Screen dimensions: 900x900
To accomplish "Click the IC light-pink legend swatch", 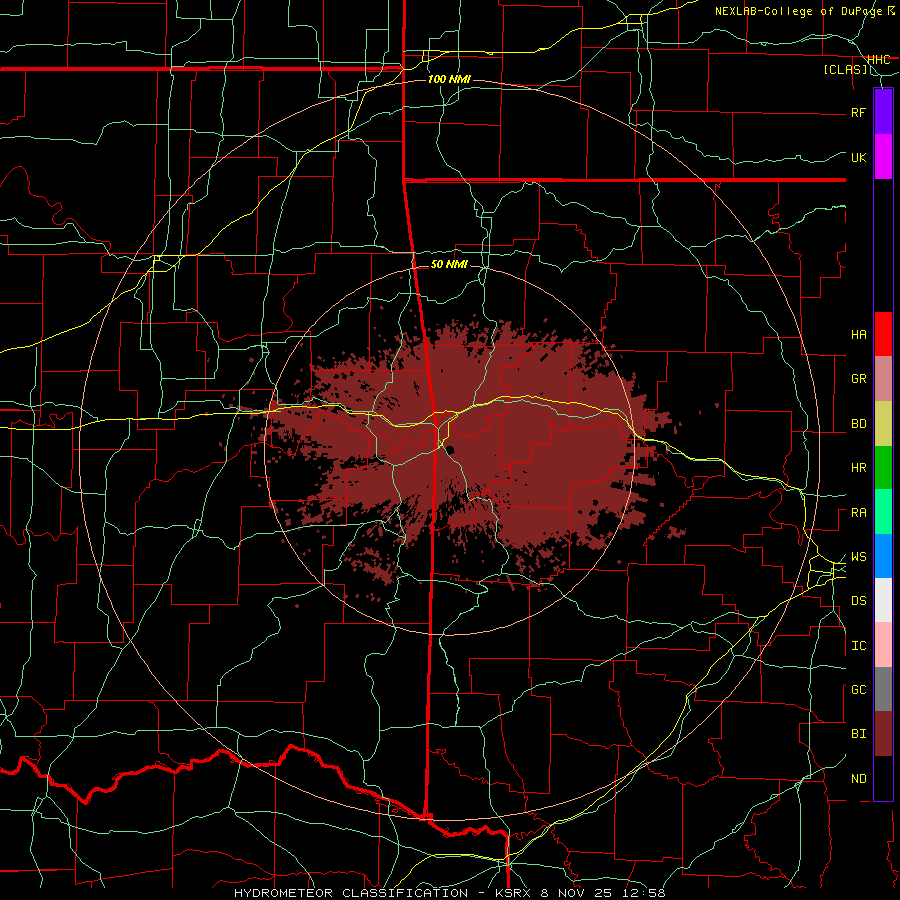I will coord(883,645).
